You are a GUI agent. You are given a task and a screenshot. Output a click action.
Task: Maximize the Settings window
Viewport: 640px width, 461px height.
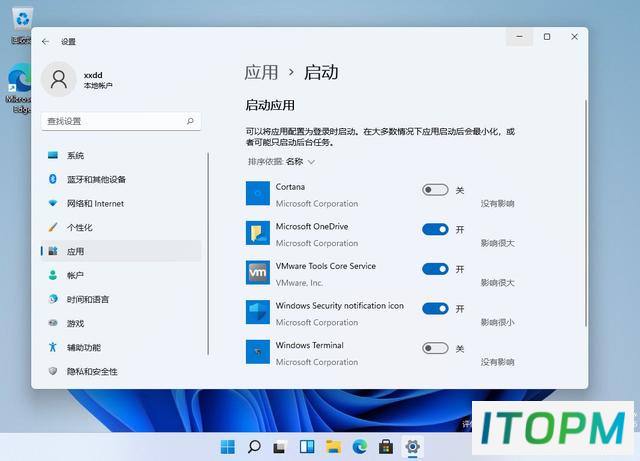pos(547,37)
